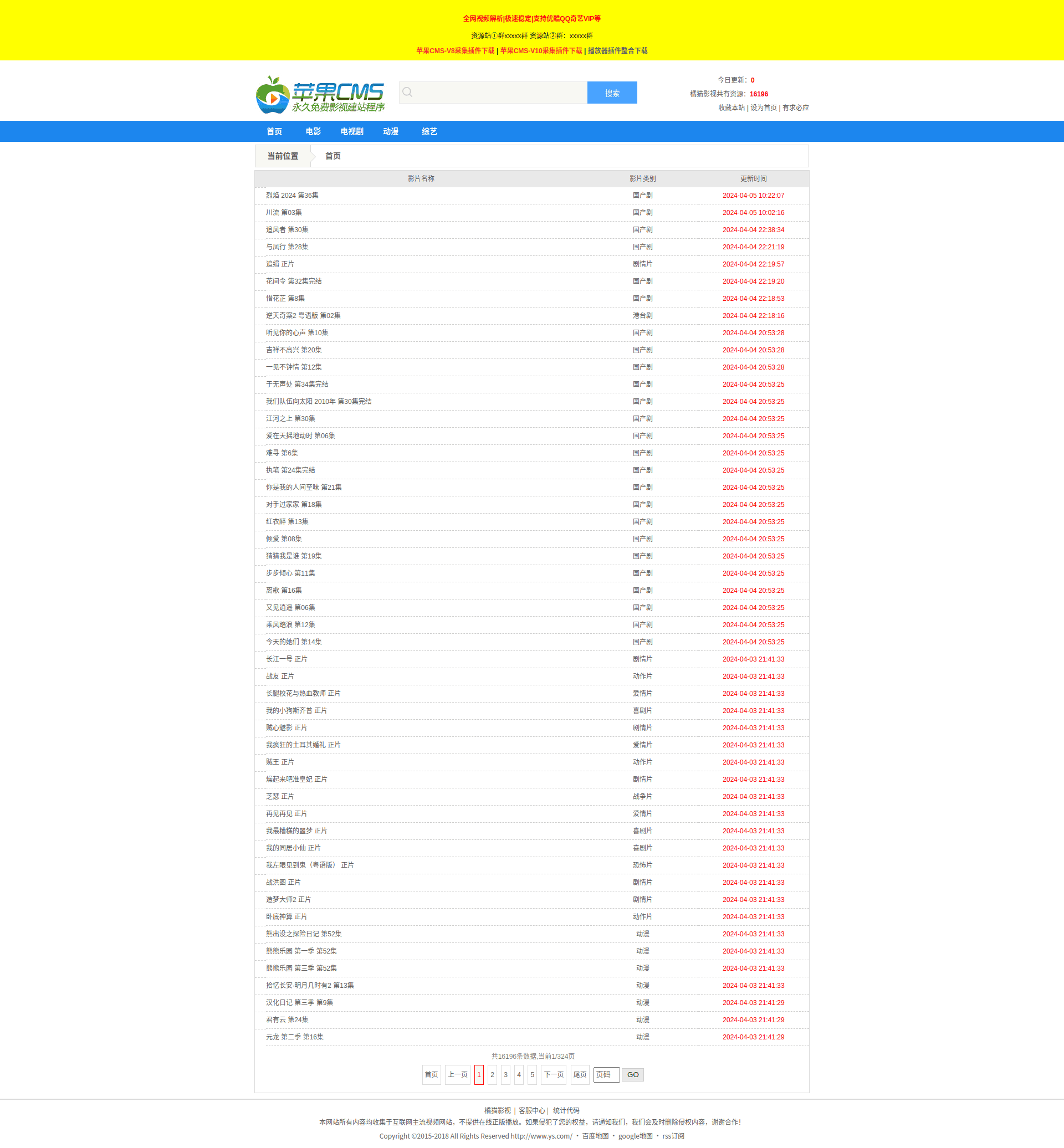The image size is (1064, 1148).
Task: Go to page 5 in pagination
Action: 532,1075
